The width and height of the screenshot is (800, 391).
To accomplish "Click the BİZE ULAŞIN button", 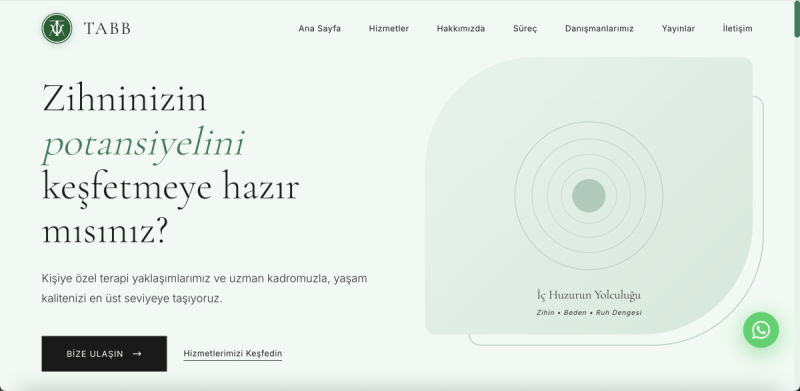I will click(x=104, y=354).
